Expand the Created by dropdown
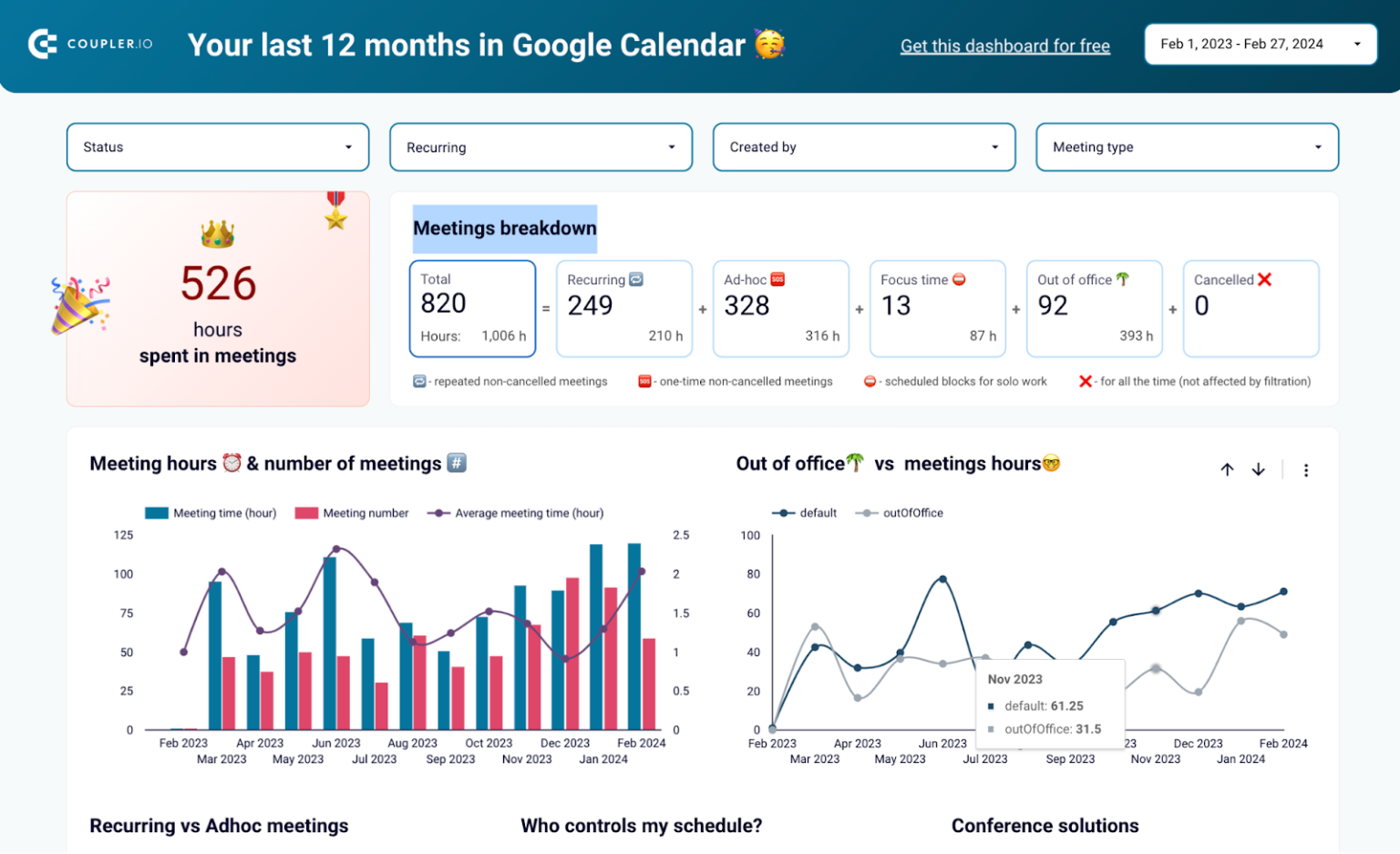 tap(863, 147)
